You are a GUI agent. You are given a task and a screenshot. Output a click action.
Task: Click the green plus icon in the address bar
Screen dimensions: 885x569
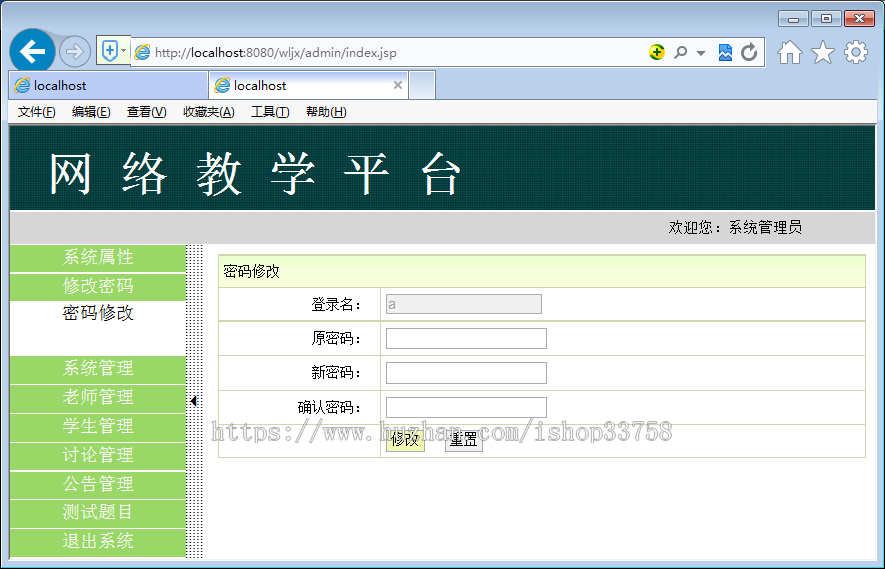(656, 52)
